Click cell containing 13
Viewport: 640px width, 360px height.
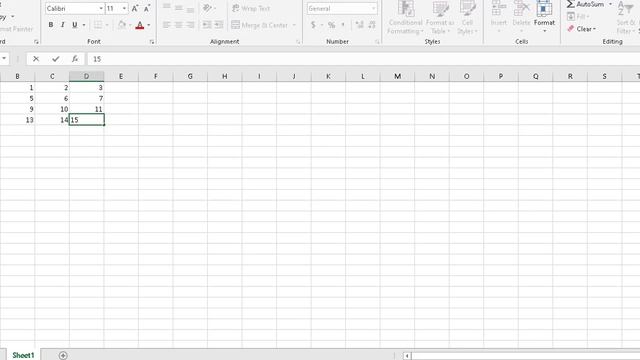tap(17, 120)
